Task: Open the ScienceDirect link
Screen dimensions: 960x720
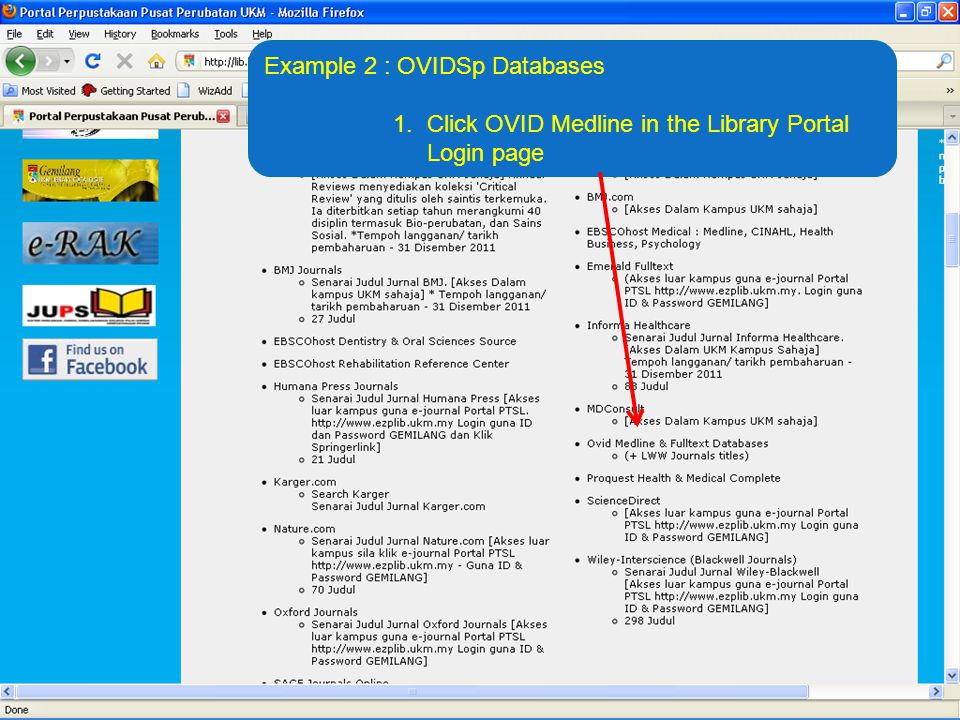Action: coord(623,501)
